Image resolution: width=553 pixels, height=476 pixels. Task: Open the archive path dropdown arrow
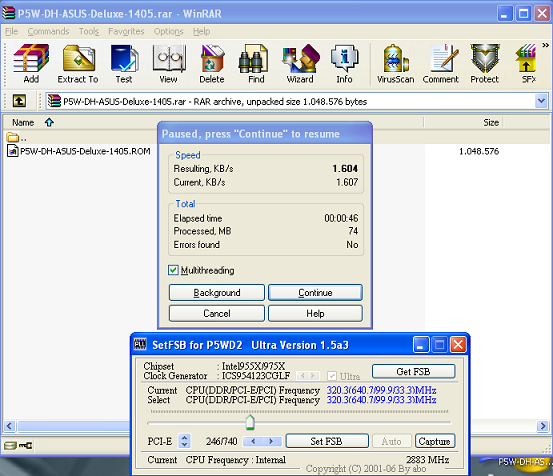pyautogui.click(x=541, y=101)
